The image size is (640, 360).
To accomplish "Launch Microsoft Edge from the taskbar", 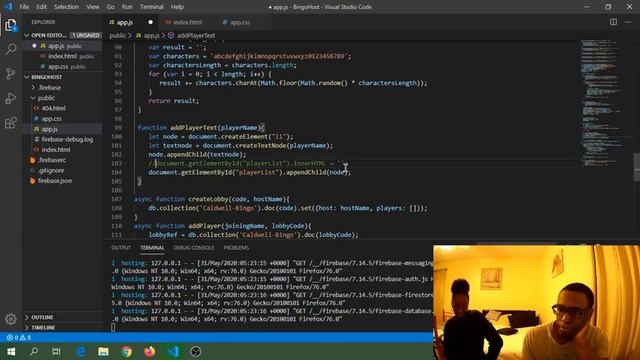I will point(81,351).
